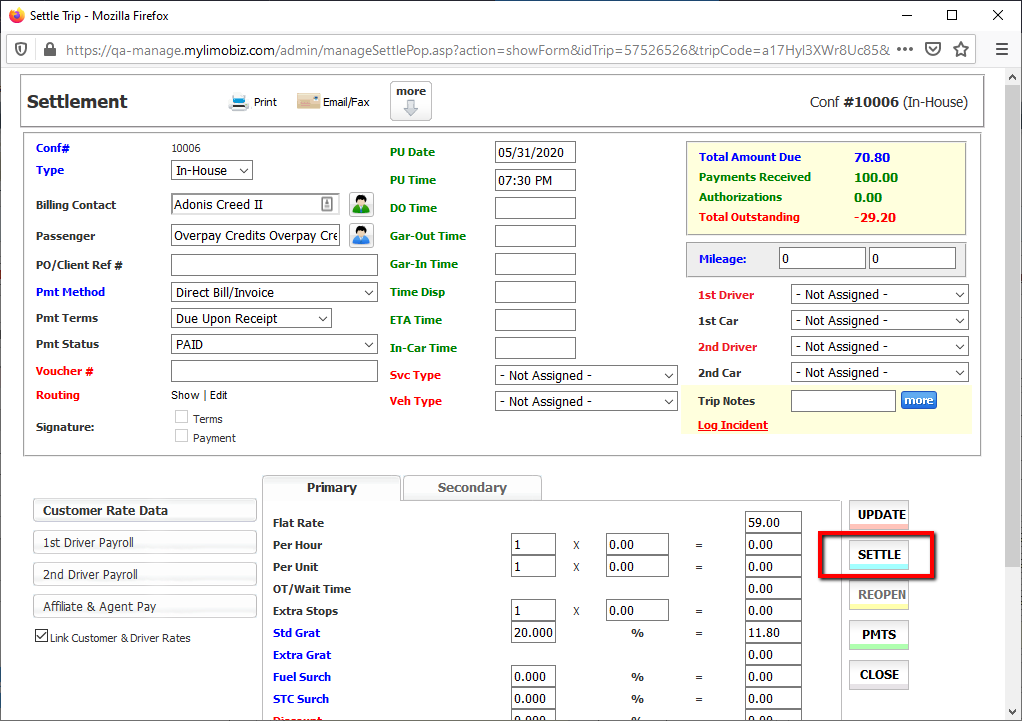Open the 1st Driver dropdown
Screen dimensions: 1022x721
point(879,295)
